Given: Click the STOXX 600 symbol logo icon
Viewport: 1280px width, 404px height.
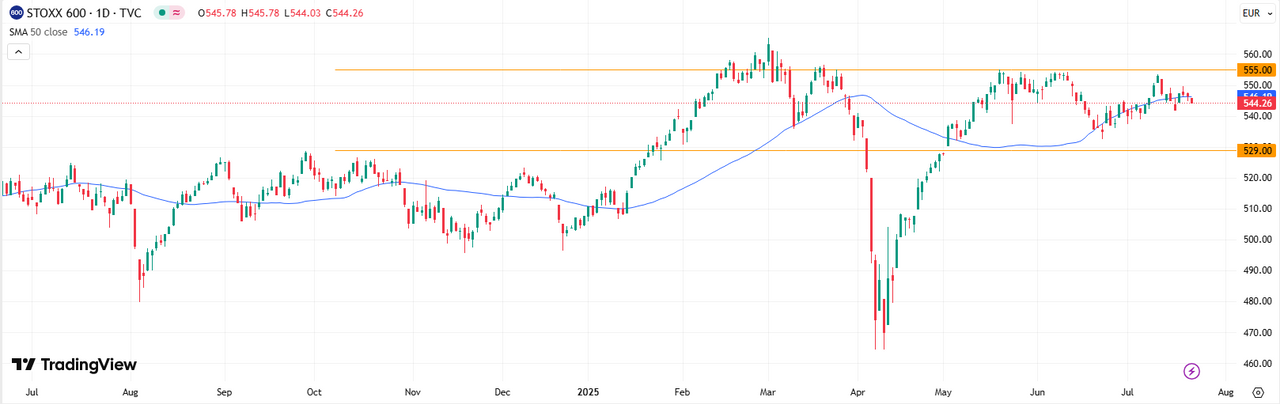Looking at the screenshot, I should (x=16, y=13).
